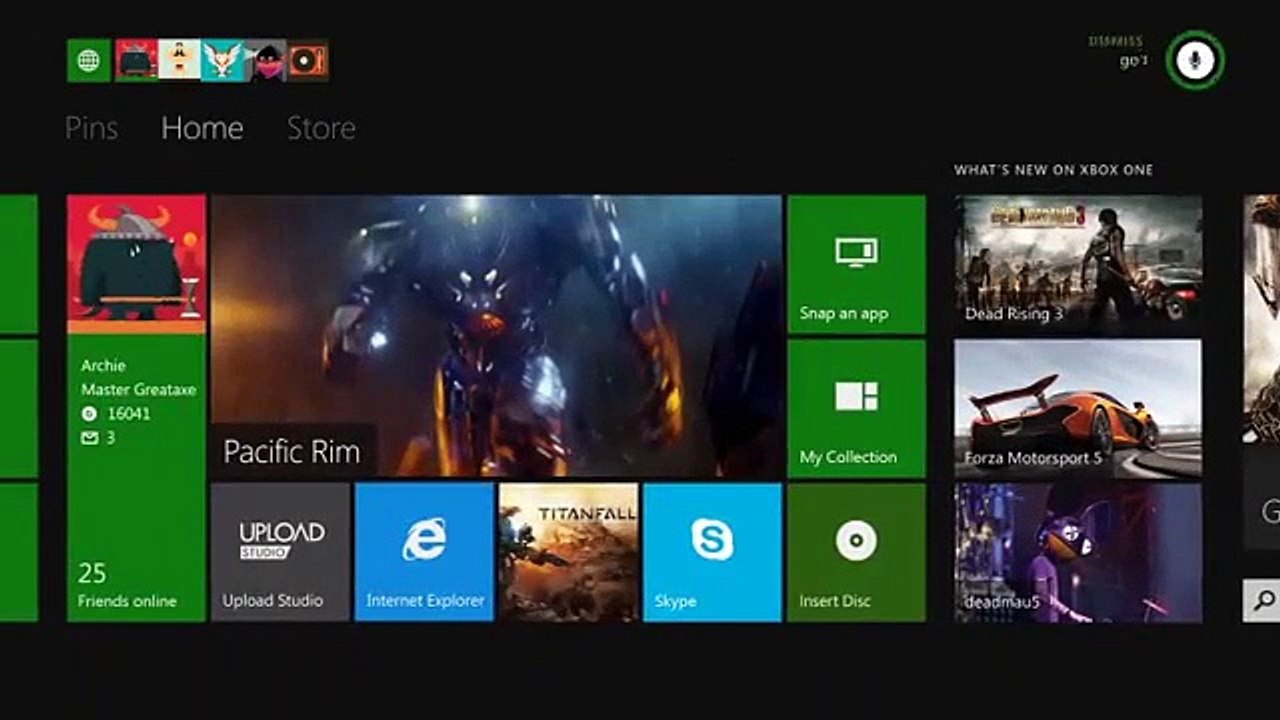
Task: Click the What's New on Xbox One heading
Action: [x=1053, y=170]
